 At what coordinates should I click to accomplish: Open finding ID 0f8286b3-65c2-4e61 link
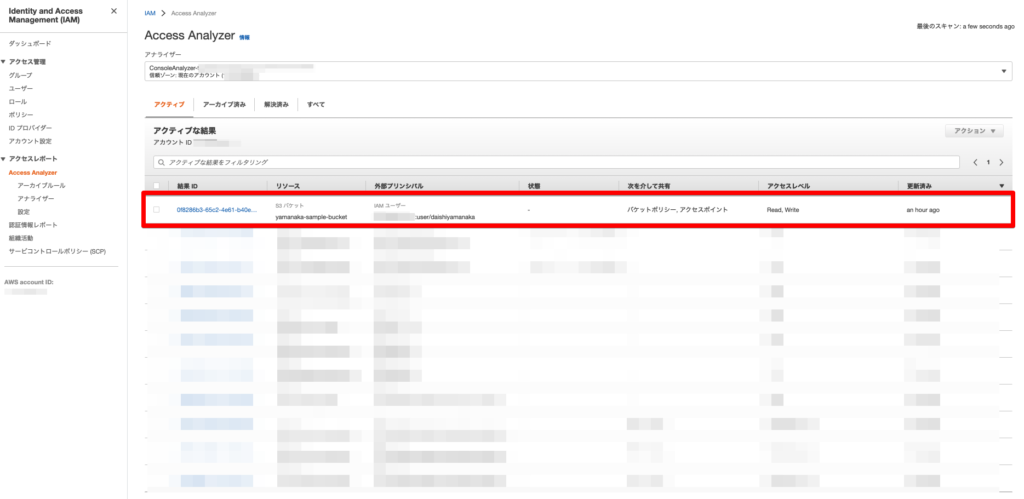tap(216, 210)
